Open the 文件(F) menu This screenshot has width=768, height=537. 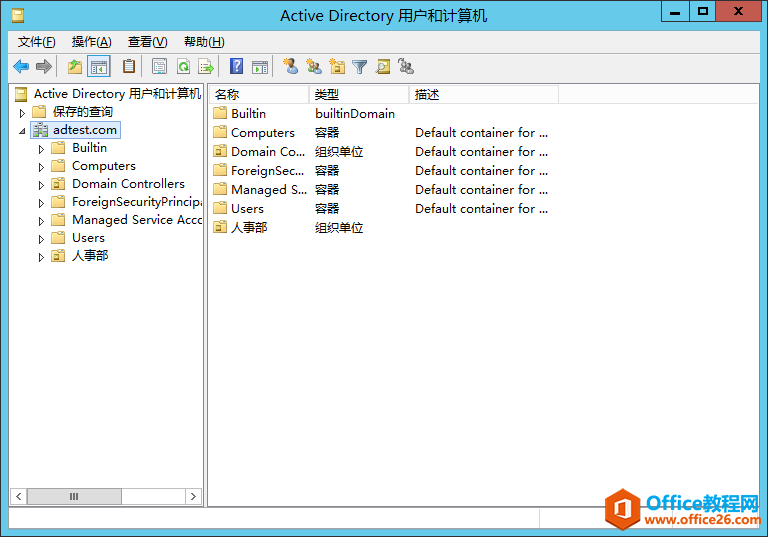point(37,42)
